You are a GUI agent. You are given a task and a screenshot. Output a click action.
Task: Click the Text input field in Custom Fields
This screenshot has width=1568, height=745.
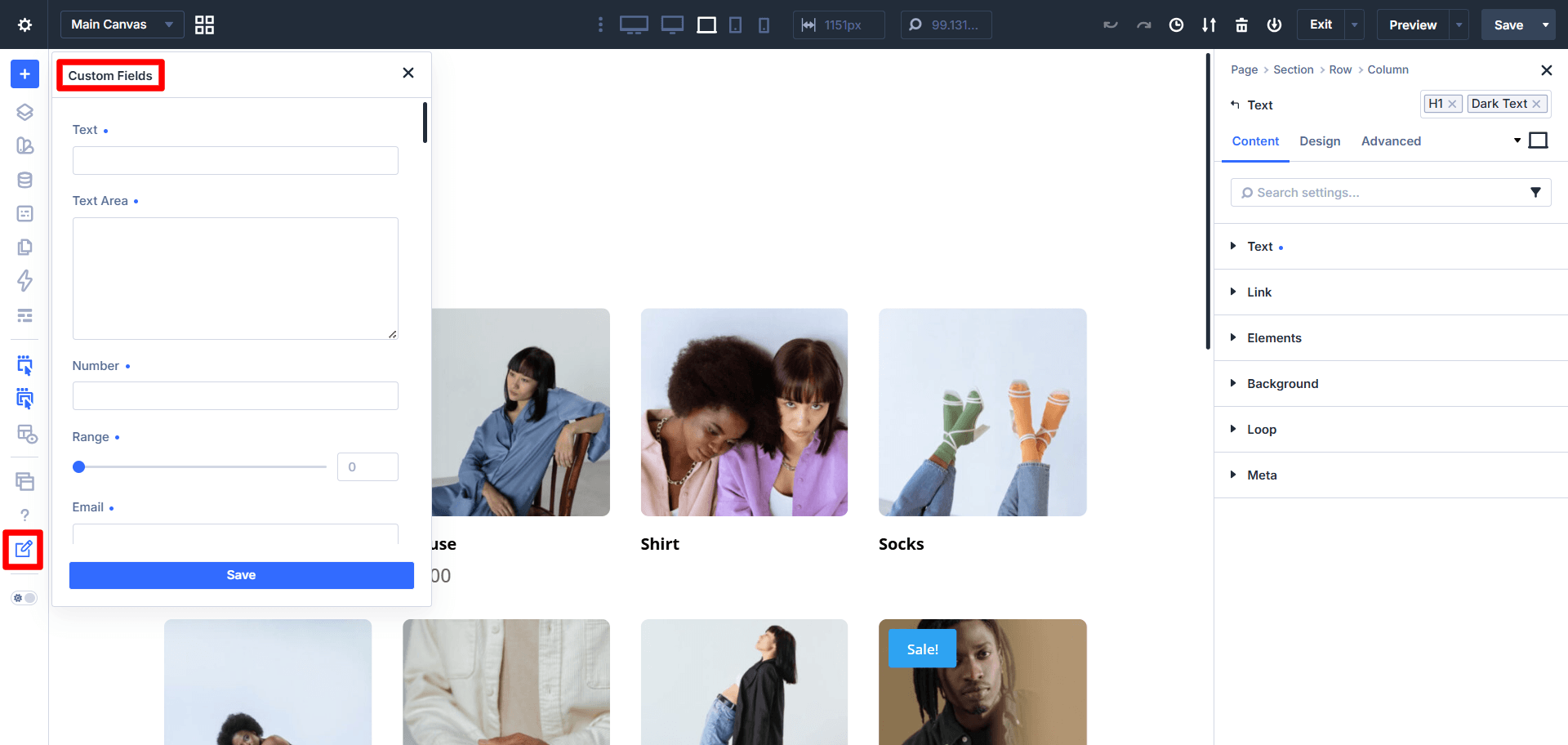(x=235, y=160)
